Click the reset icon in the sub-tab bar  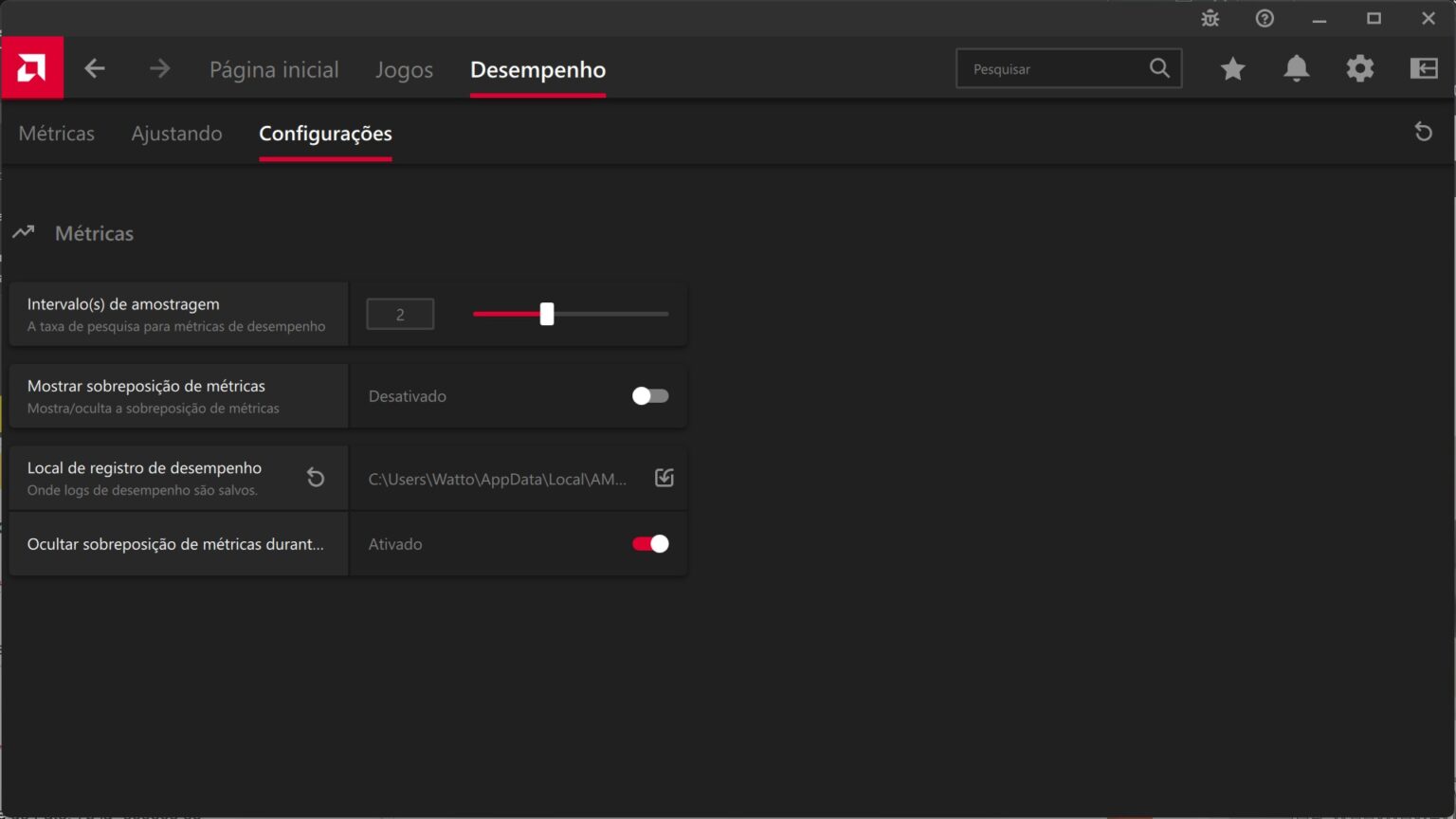pyautogui.click(x=1424, y=133)
